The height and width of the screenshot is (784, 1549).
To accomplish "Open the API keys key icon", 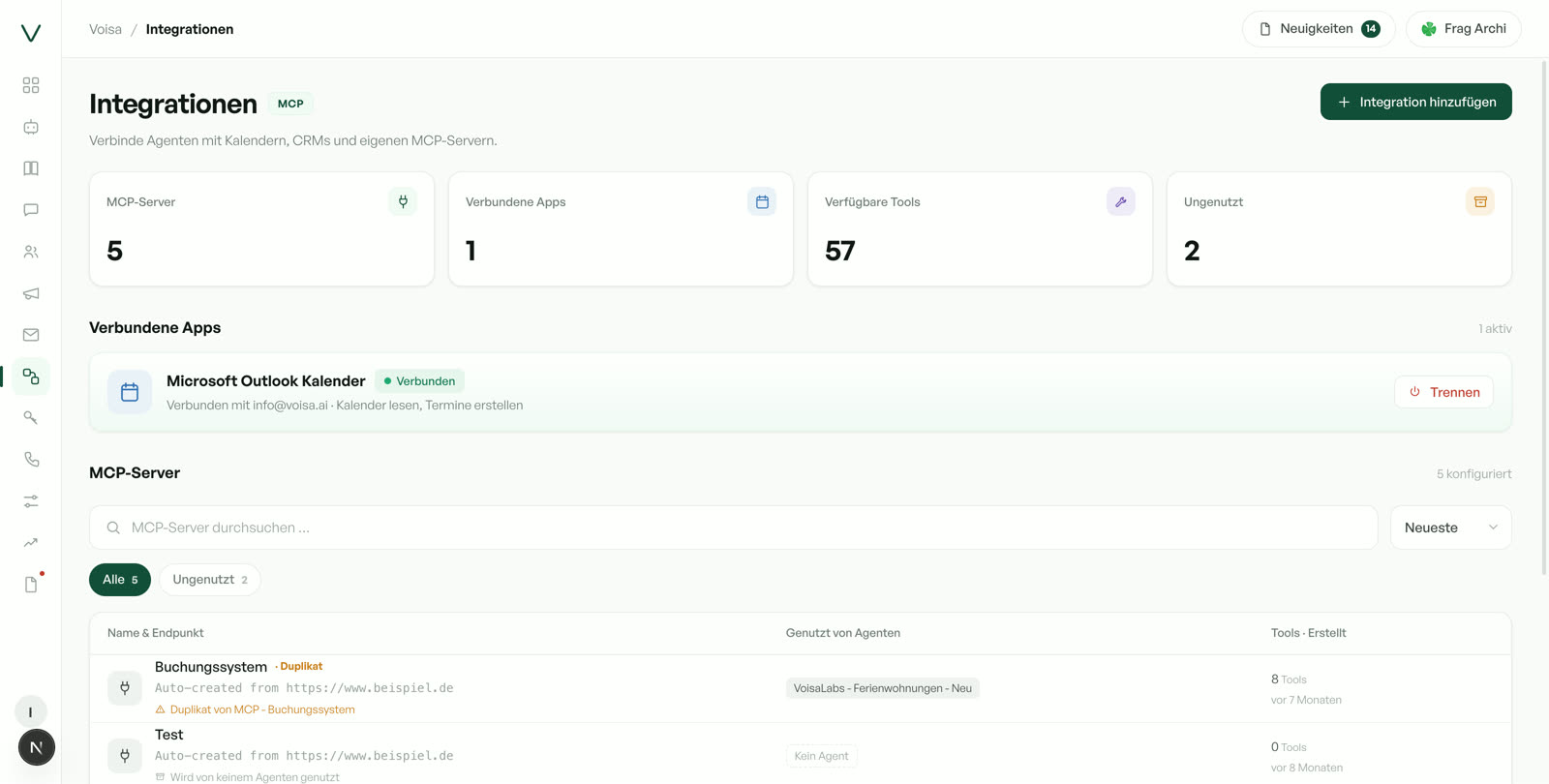I will pos(31,418).
